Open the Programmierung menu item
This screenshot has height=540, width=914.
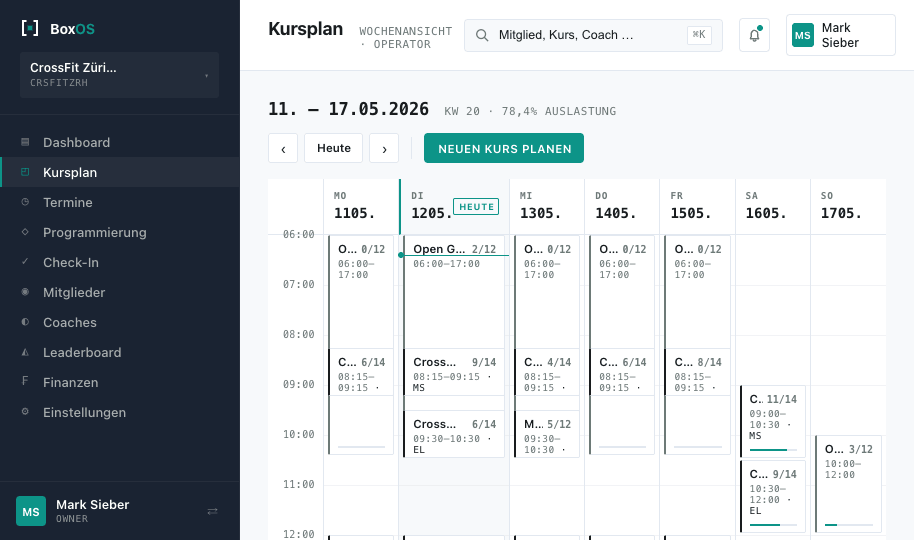pyautogui.click(x=119, y=232)
